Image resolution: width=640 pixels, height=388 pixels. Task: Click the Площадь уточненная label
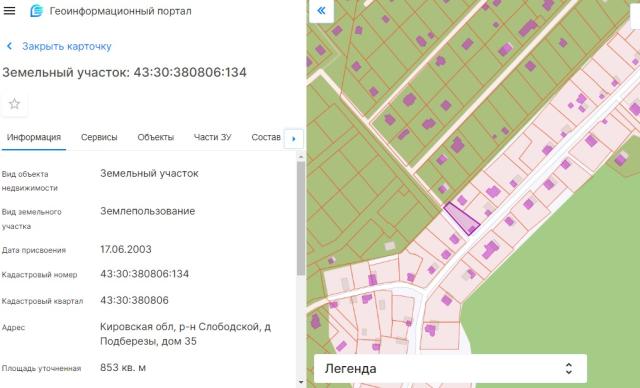[42, 368]
